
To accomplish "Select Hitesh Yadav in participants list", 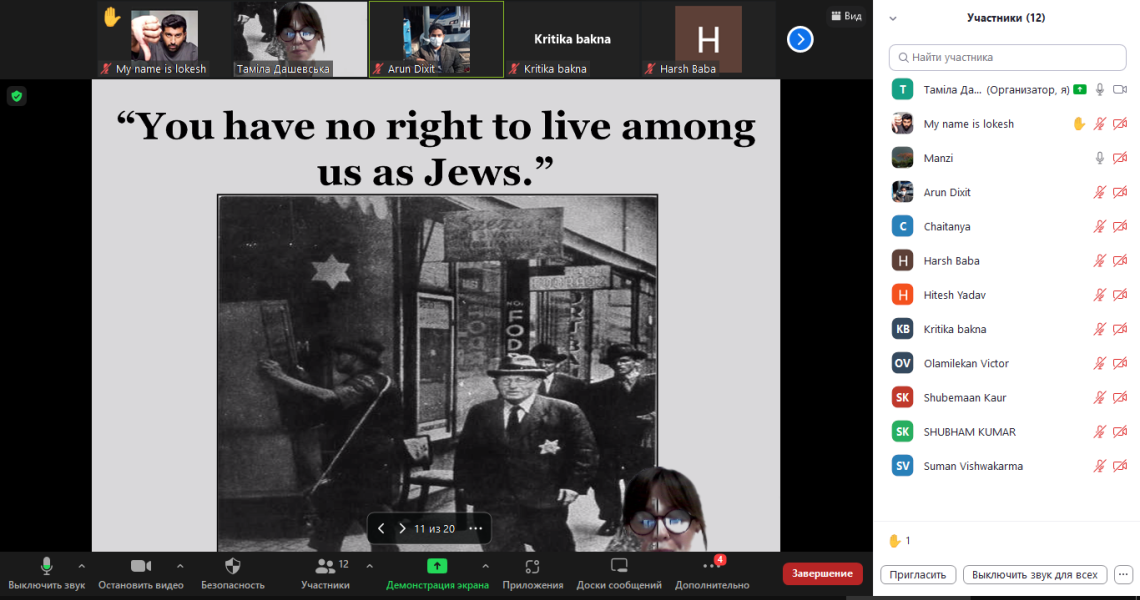I will click(x=1007, y=295).
